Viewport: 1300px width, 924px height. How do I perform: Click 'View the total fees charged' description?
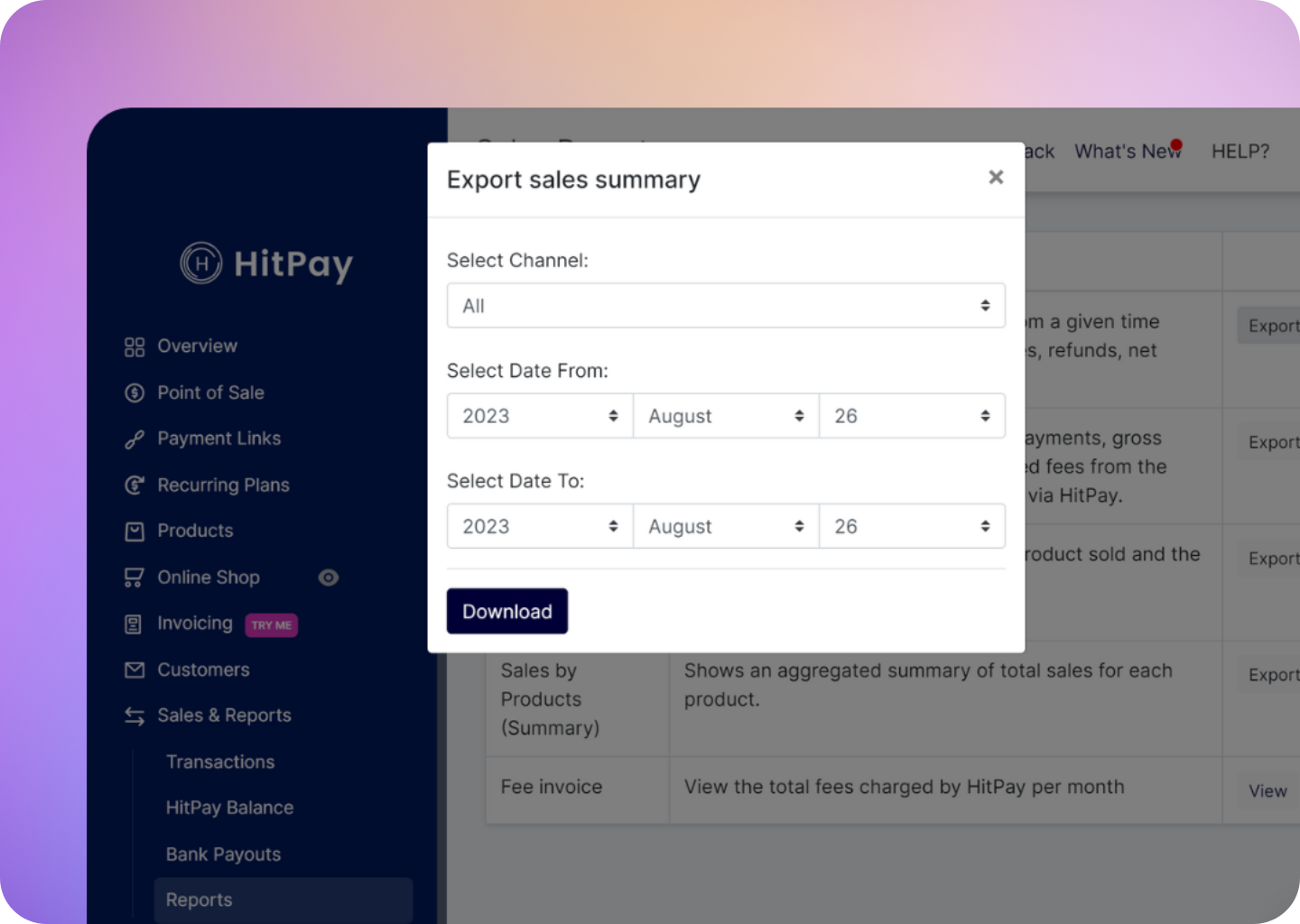coord(904,787)
